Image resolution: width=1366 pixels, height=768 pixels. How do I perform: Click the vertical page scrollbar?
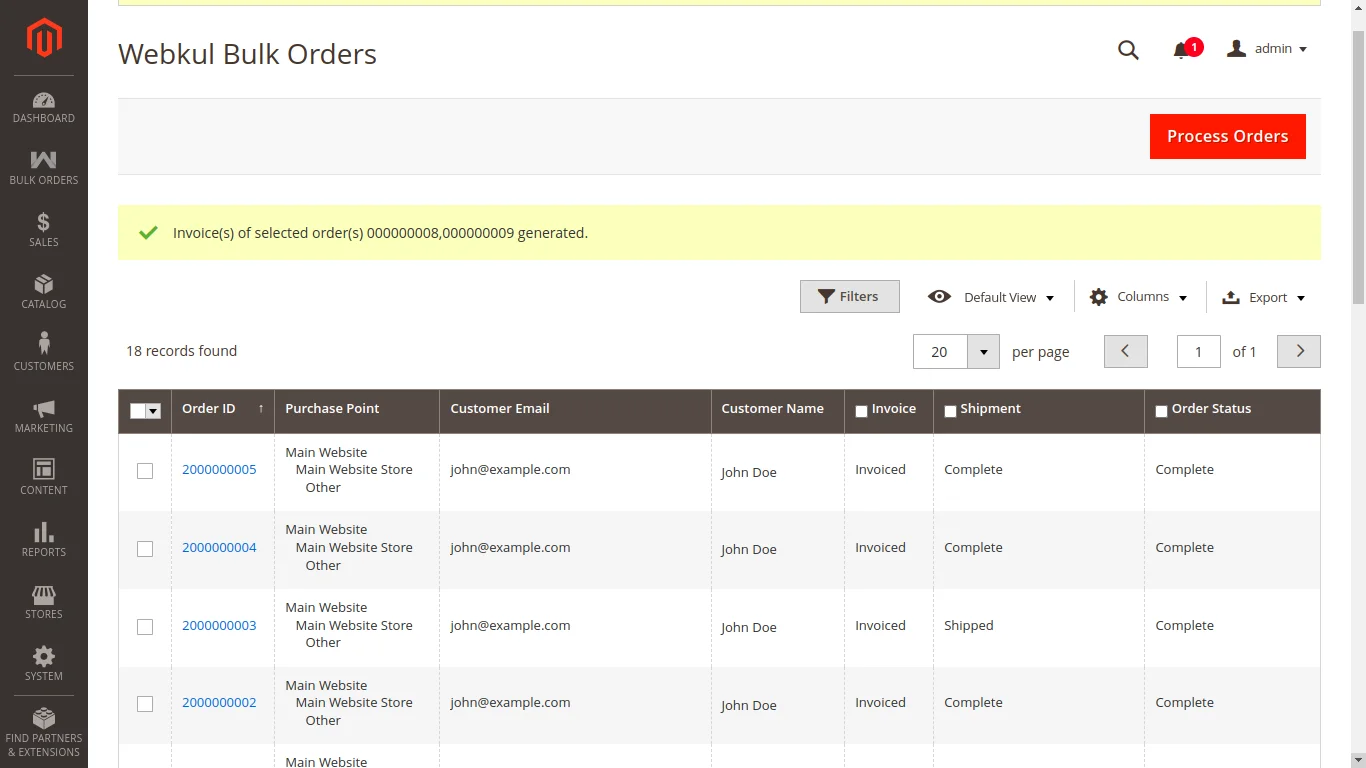[1358, 166]
